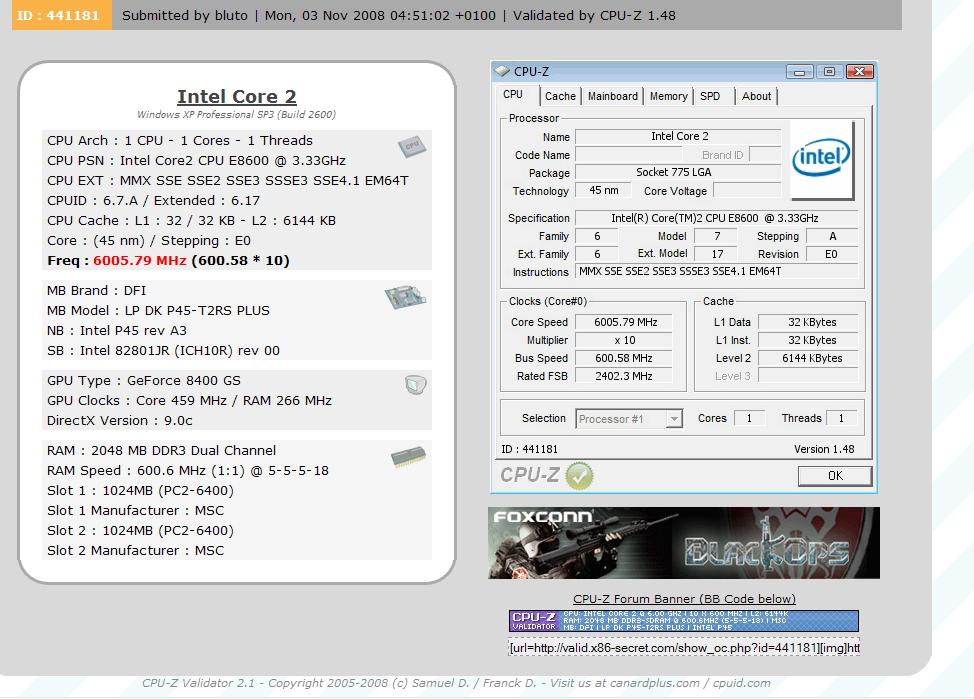Click the L1 Data value 32 KBytes
Screen dimensions: 974x699
click(809, 322)
